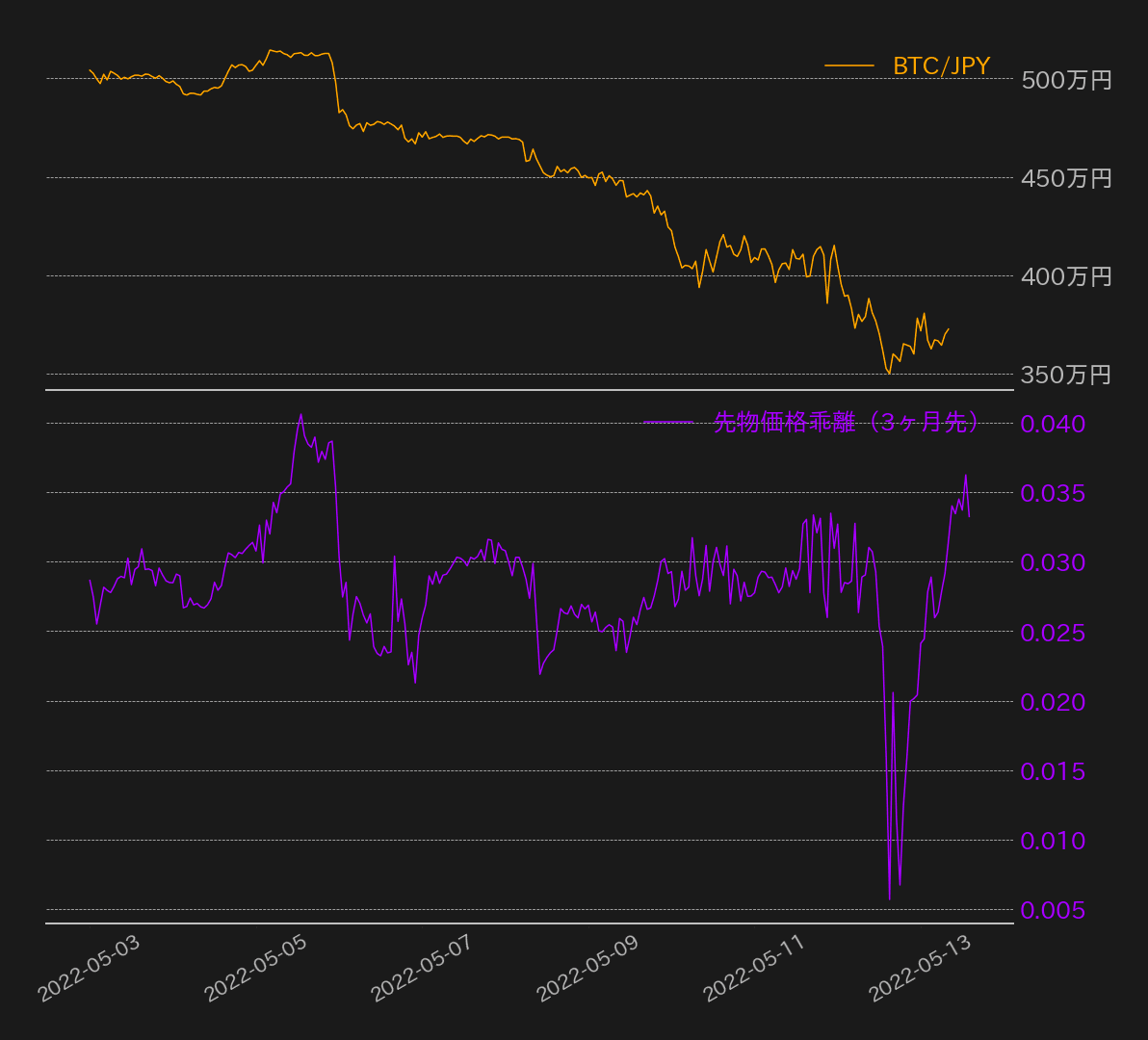Click the 先物価格乖離 legend label

pos(847,423)
